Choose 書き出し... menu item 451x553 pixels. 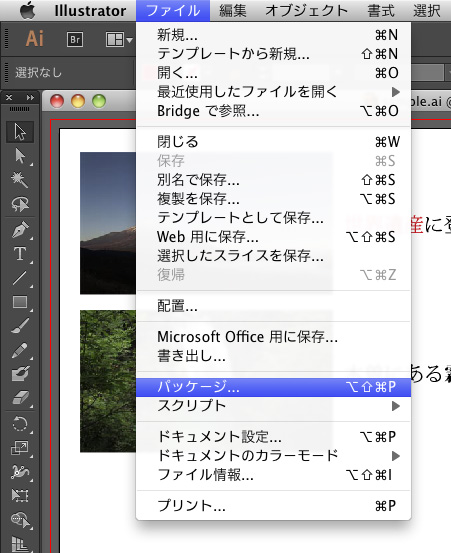tap(273, 356)
